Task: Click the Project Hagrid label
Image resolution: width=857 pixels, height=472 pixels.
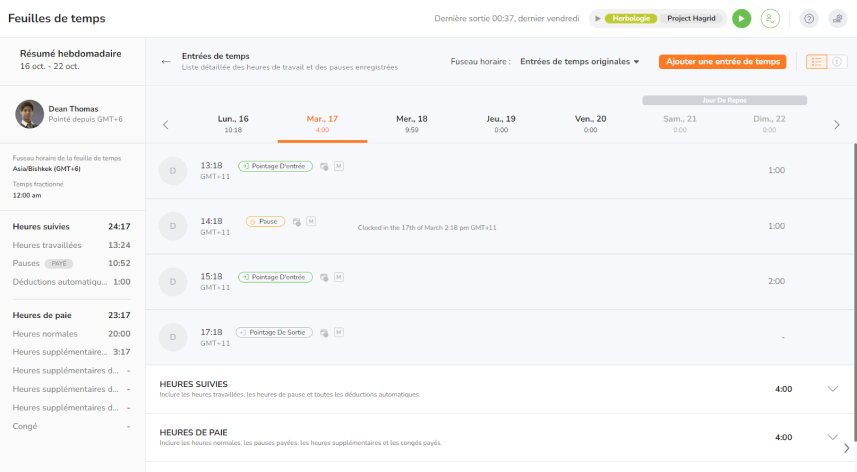Action: coord(691,19)
